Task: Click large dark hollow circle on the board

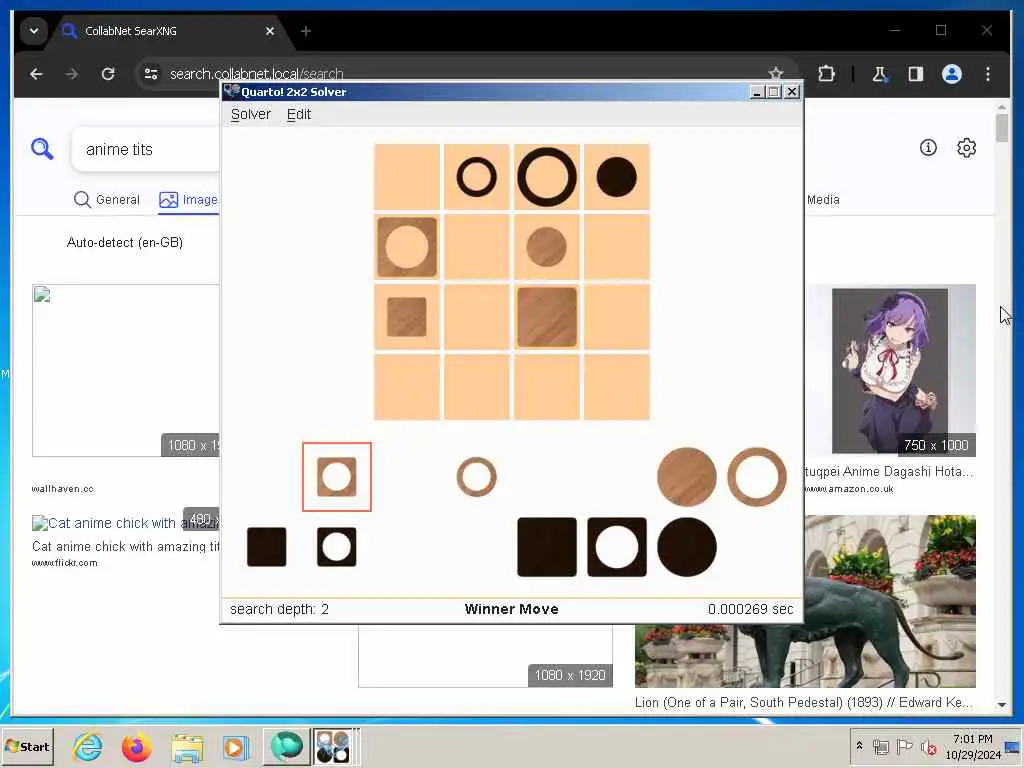Action: [547, 177]
